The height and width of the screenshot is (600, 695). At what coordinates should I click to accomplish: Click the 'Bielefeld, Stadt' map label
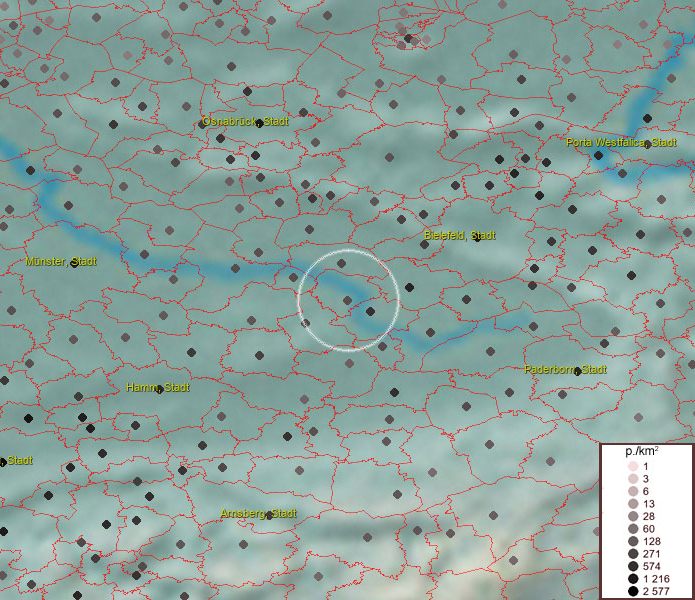point(459,235)
